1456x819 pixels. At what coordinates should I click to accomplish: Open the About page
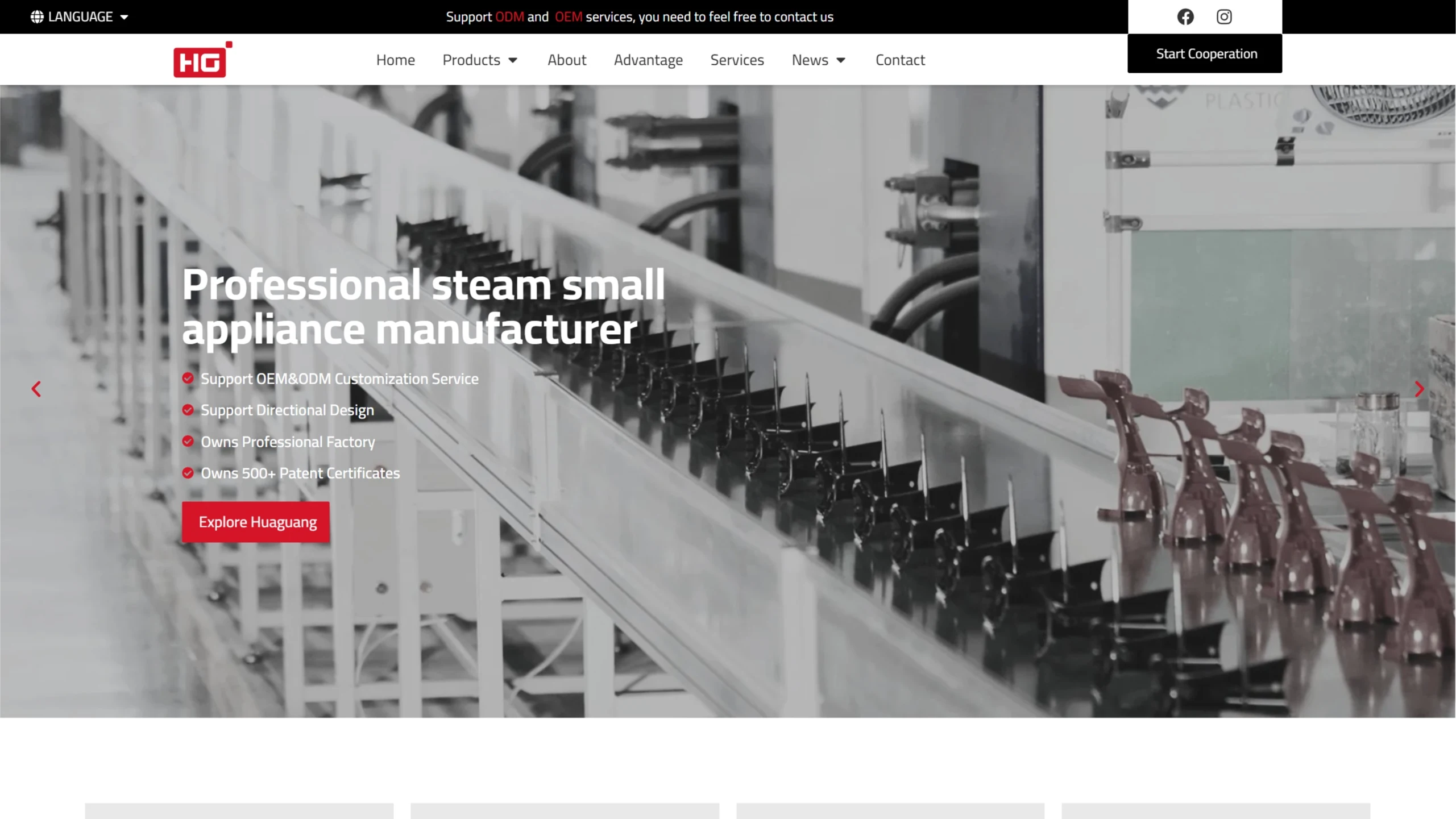tap(566, 60)
